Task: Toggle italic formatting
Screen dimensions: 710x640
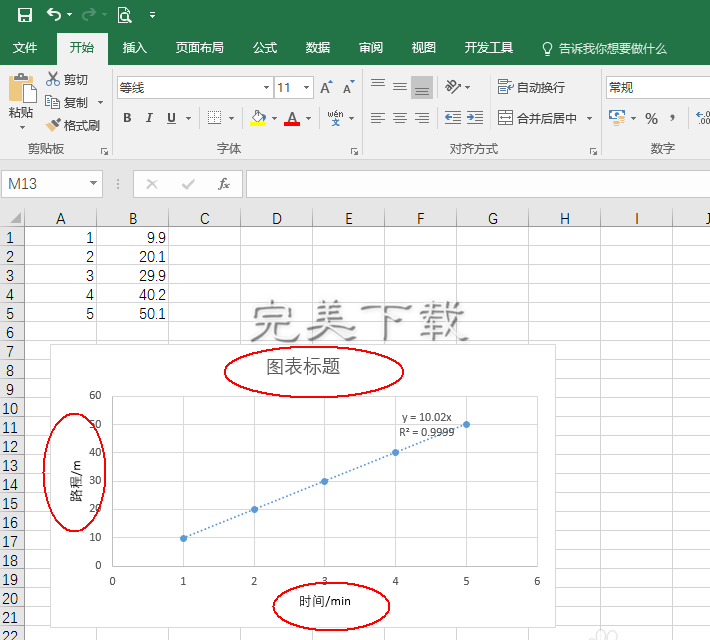Action: (x=149, y=118)
